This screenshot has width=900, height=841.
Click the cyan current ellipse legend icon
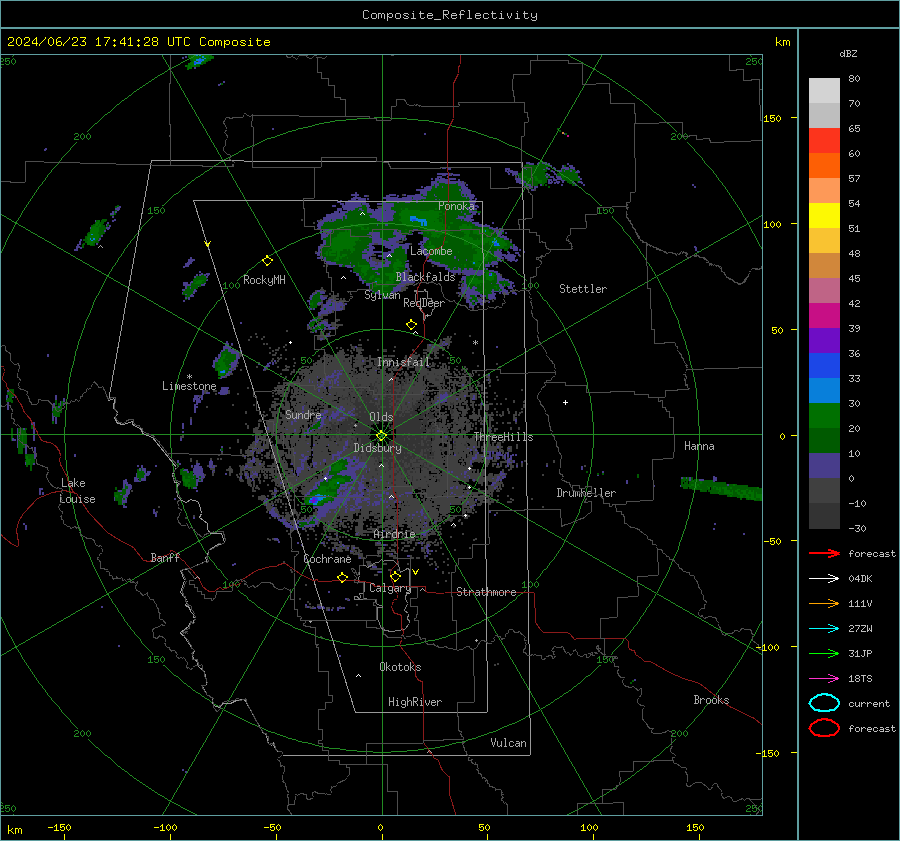pos(824,703)
